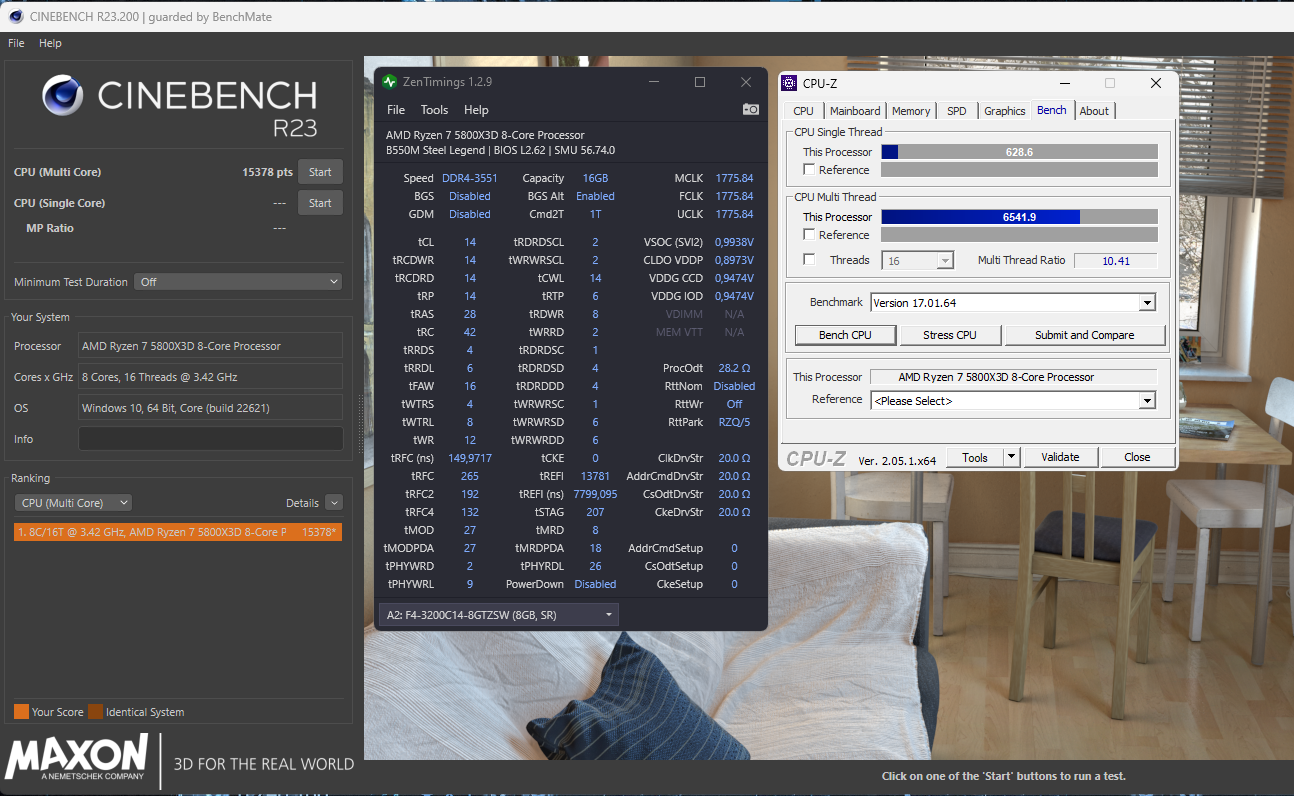The width and height of the screenshot is (1294, 796).
Task: Click the Cinebench R23 logo sphere
Action: [63, 95]
